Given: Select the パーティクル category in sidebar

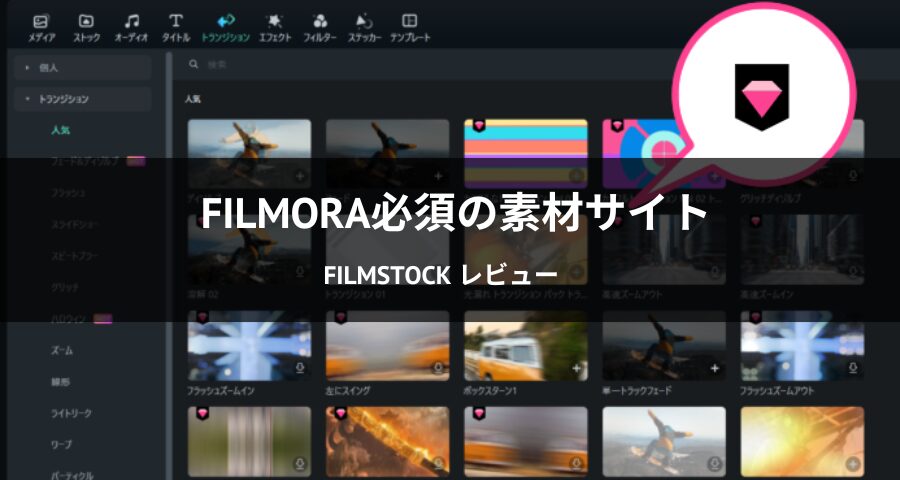Looking at the screenshot, I should [x=72, y=475].
